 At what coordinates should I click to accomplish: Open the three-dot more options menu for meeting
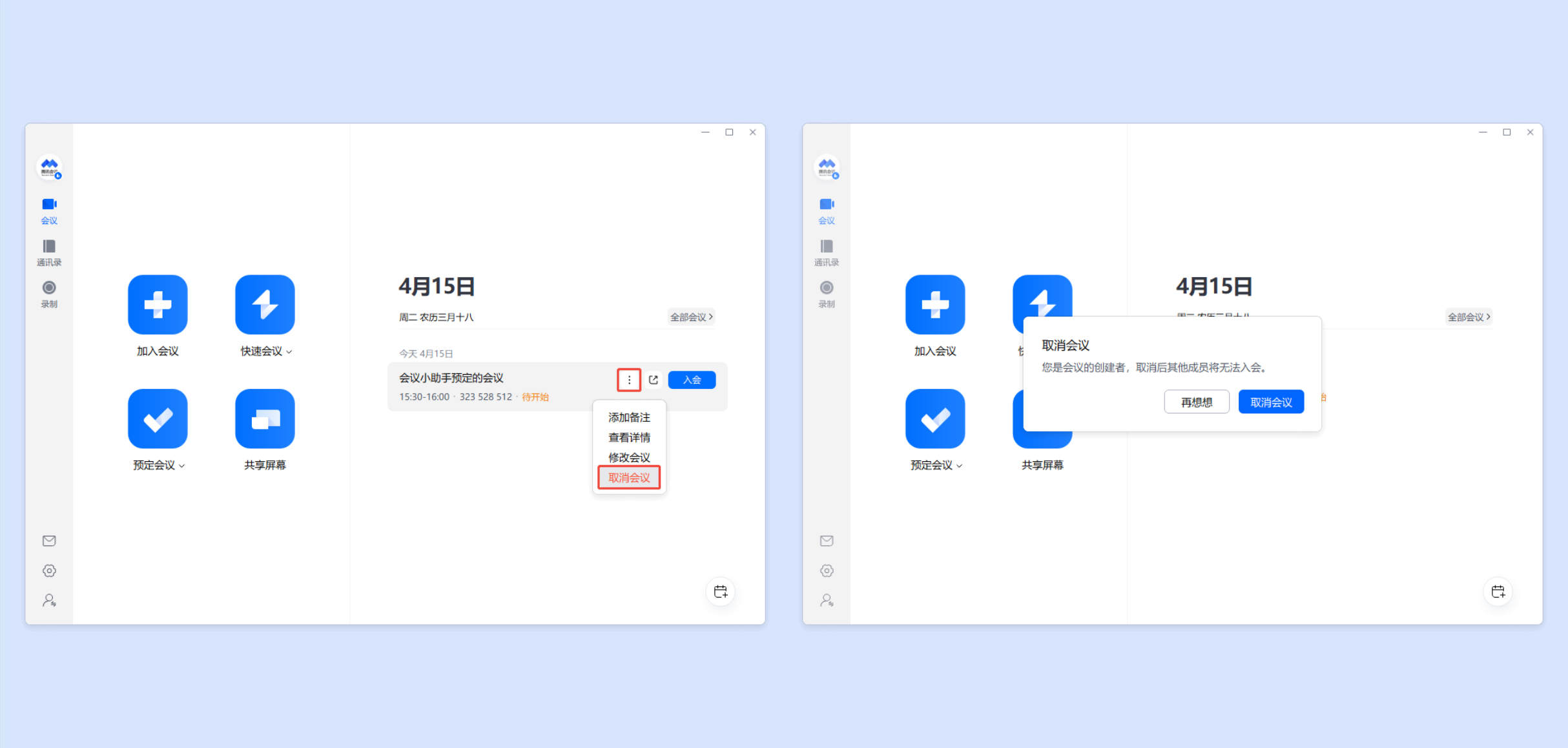(x=629, y=380)
